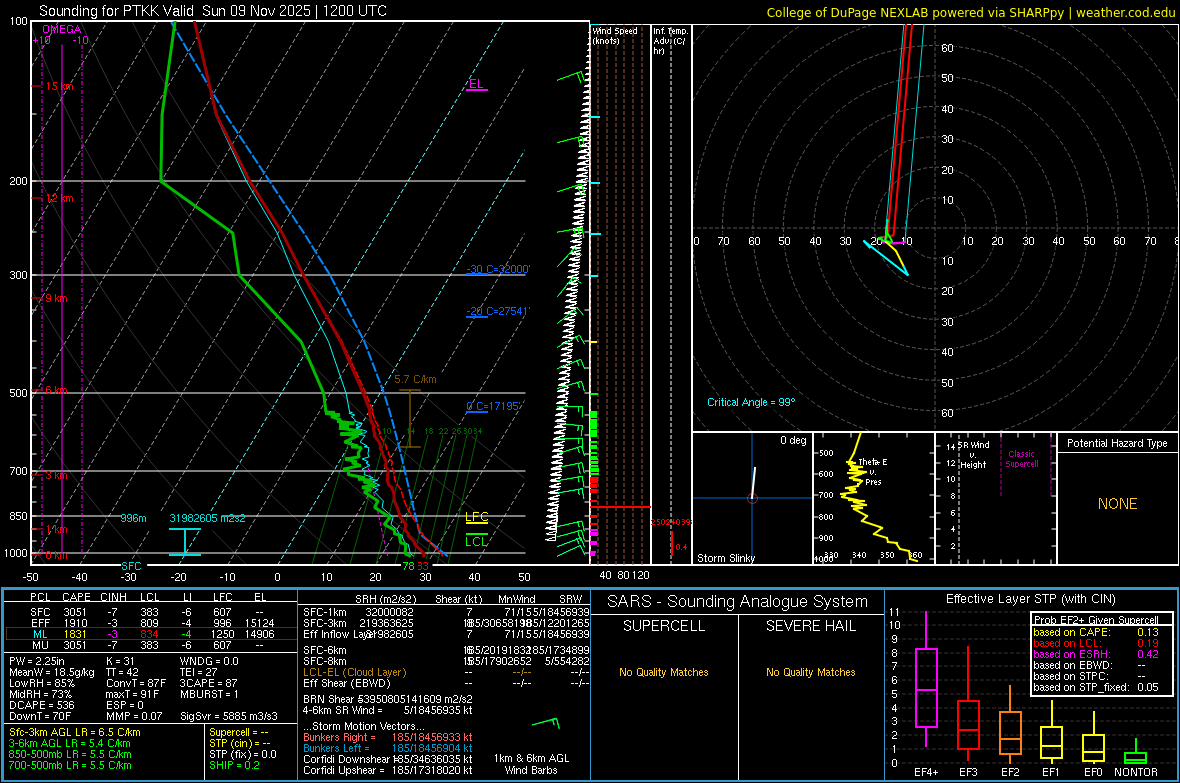
Task: Click the 'Effective Layer STP (with CIN)' title
Action: [1030, 599]
